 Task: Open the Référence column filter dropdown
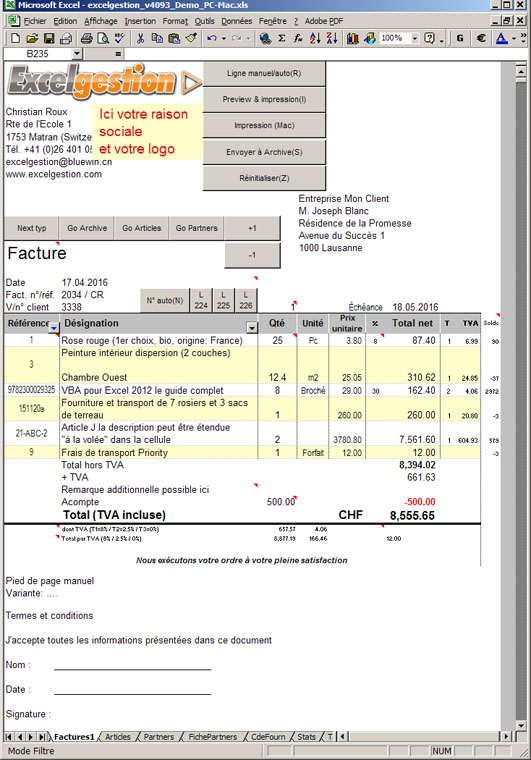(x=54, y=328)
